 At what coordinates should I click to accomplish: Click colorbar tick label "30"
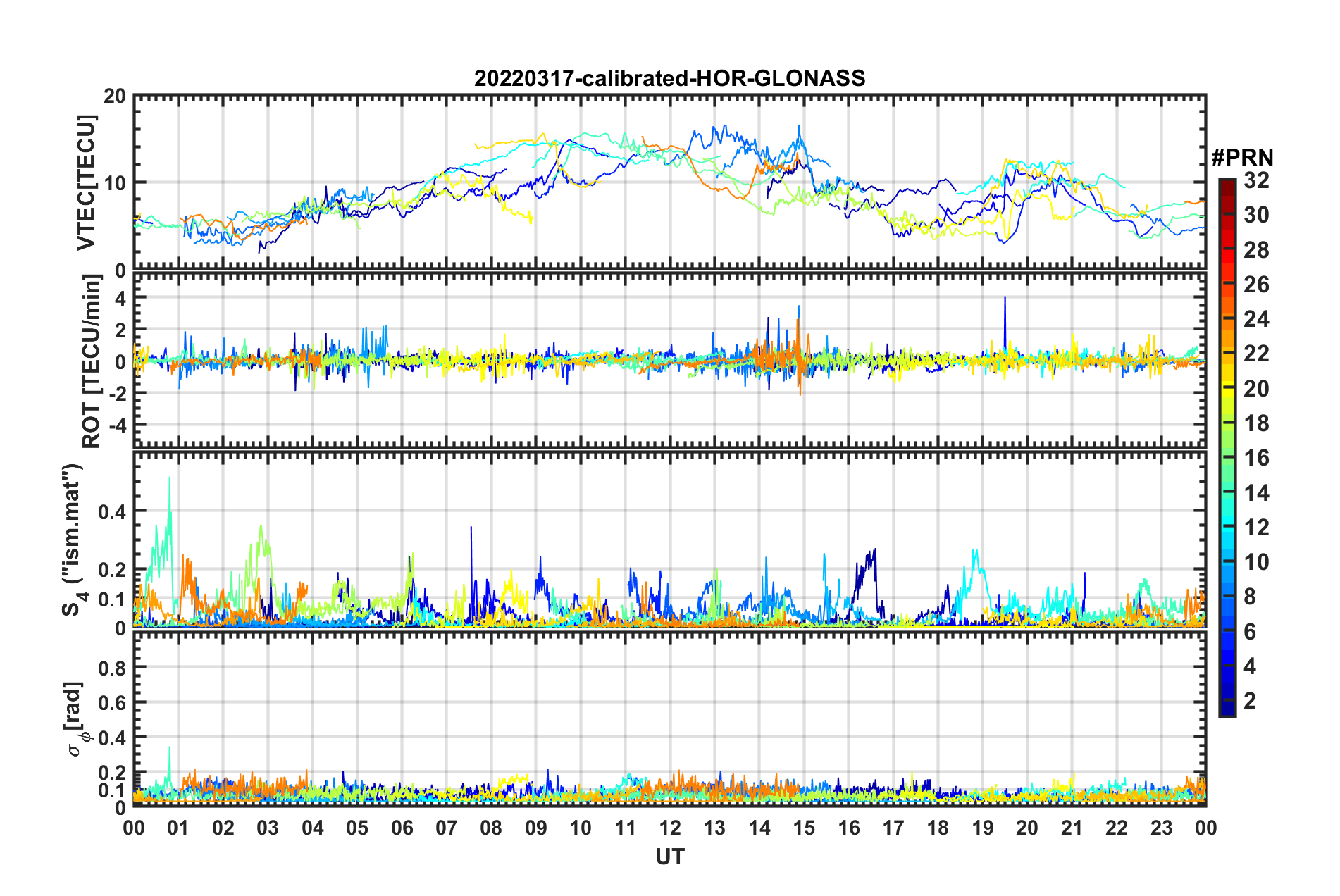pyautogui.click(x=1256, y=215)
